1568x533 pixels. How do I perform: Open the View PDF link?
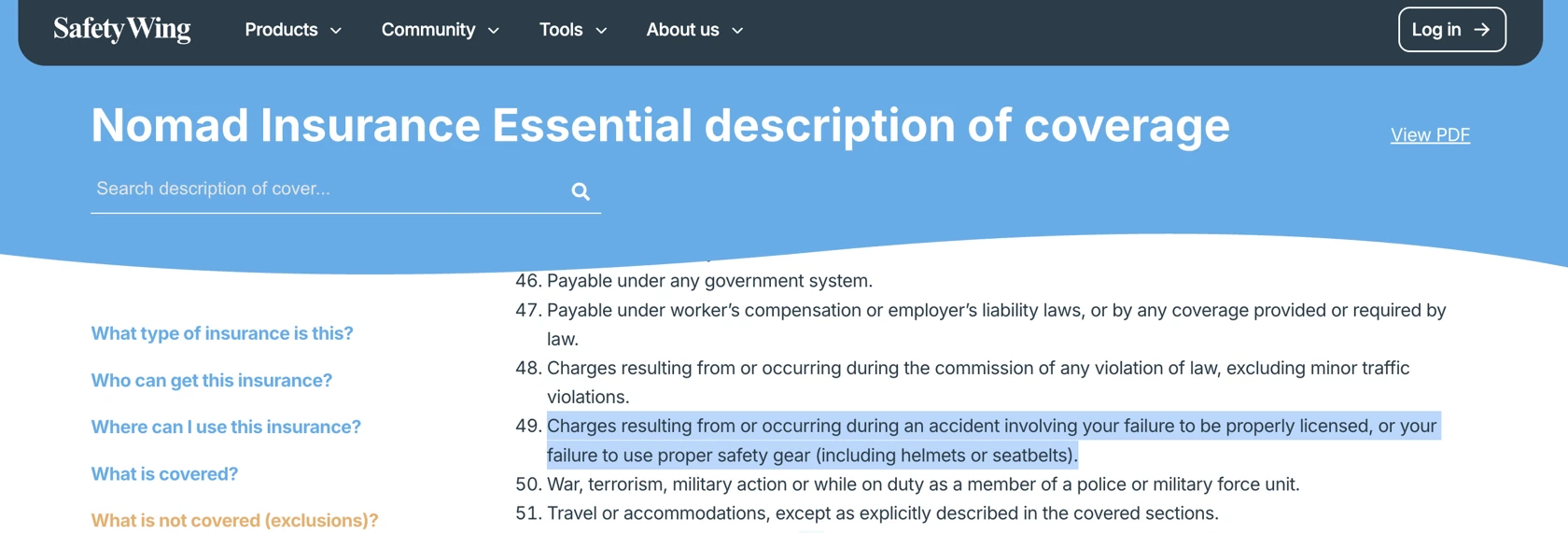click(1430, 135)
